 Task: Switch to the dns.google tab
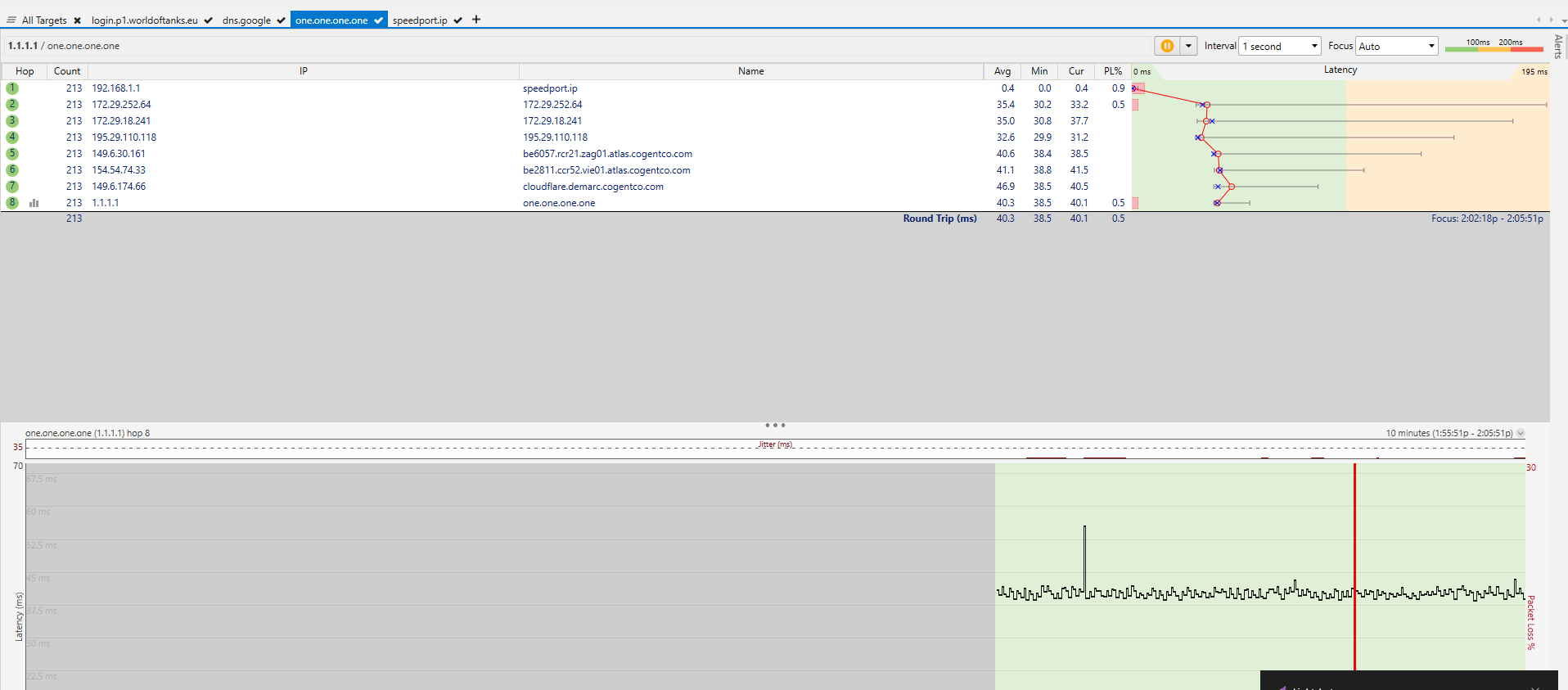click(x=246, y=20)
